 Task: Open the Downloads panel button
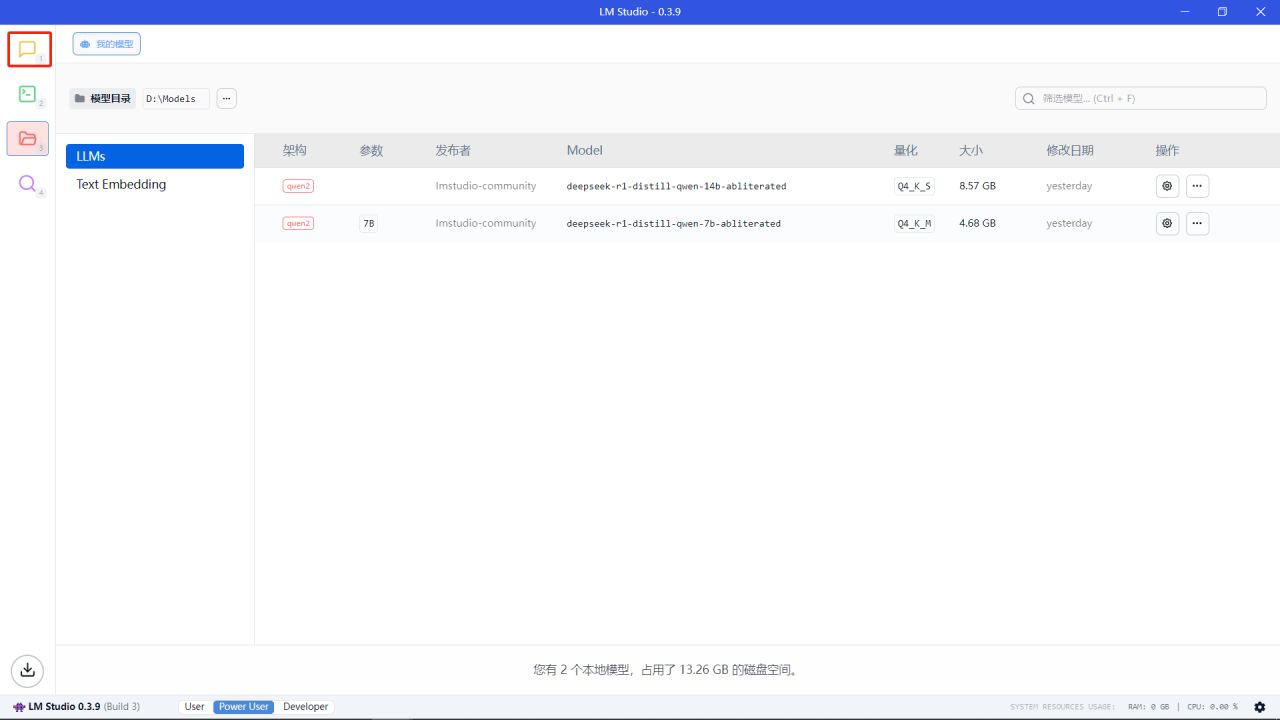28,670
